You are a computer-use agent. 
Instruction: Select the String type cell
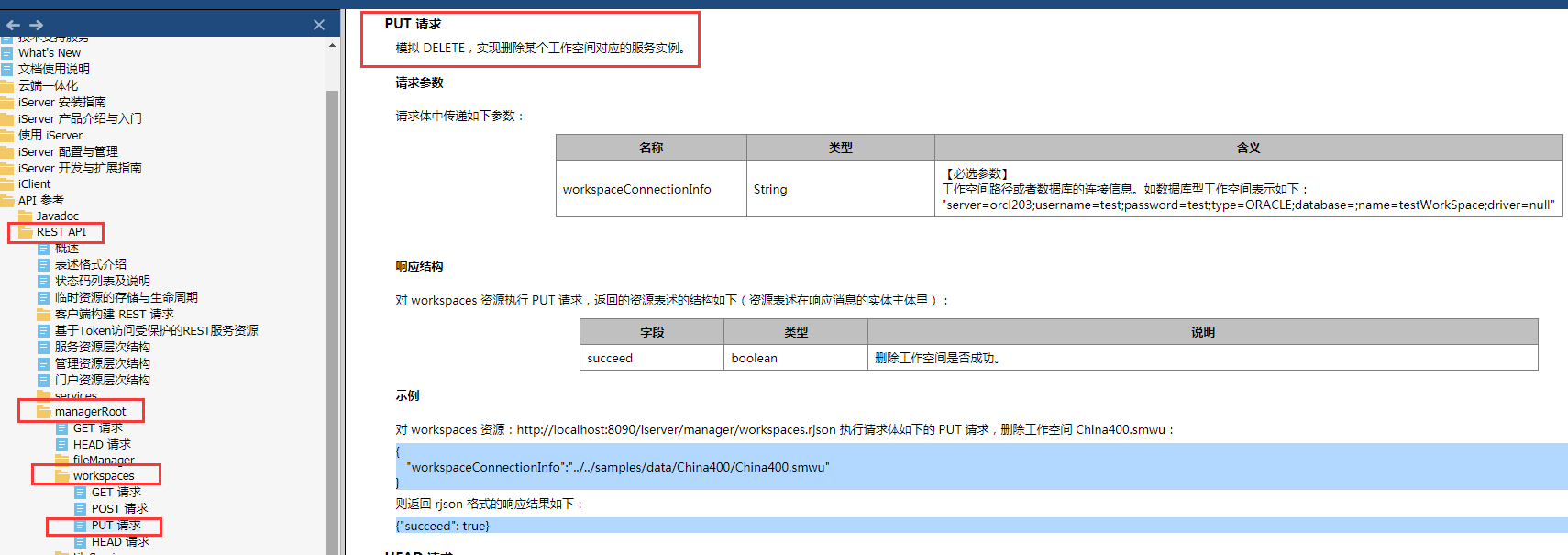click(841, 189)
